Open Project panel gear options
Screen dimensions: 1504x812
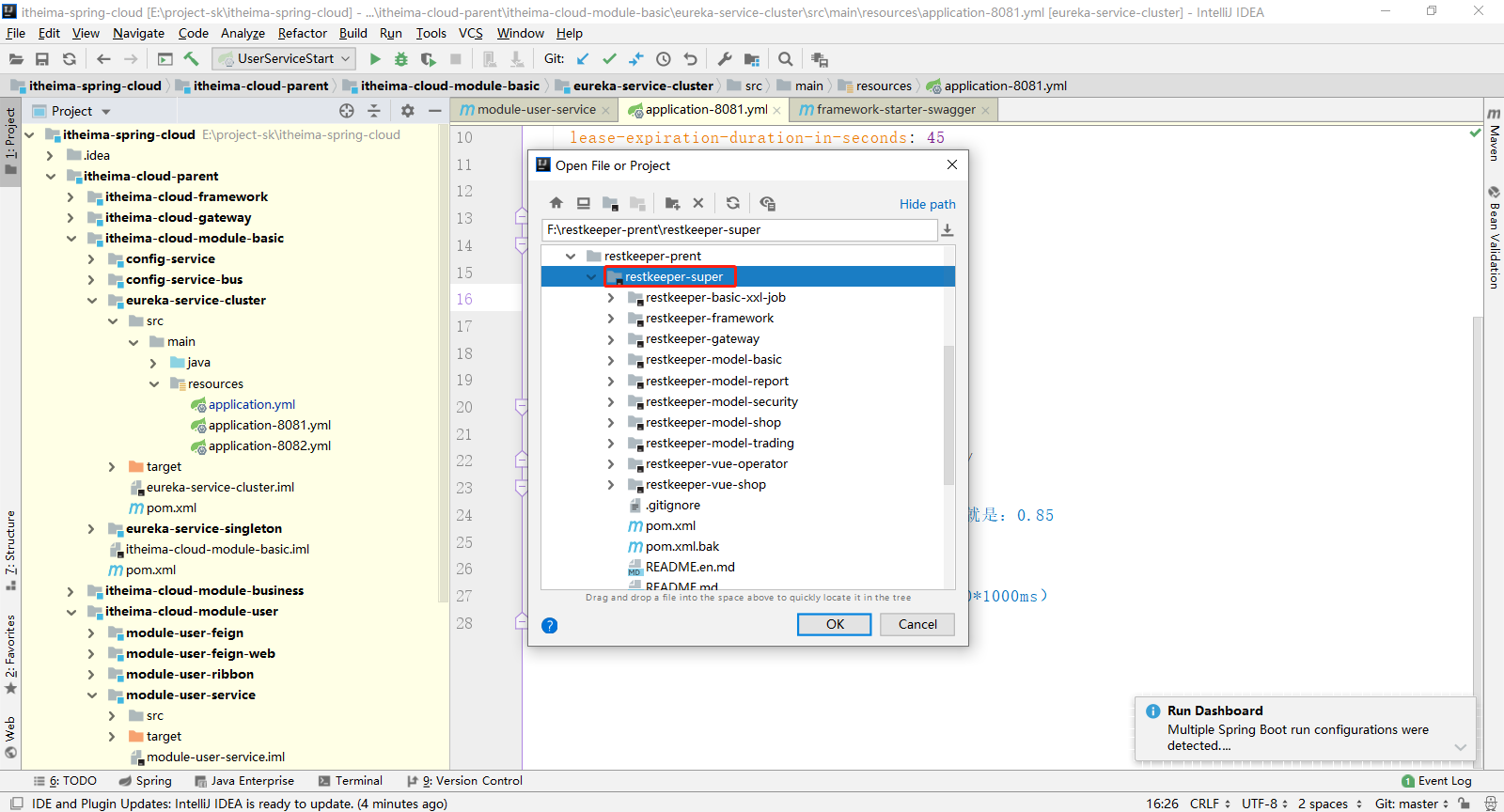tap(408, 111)
